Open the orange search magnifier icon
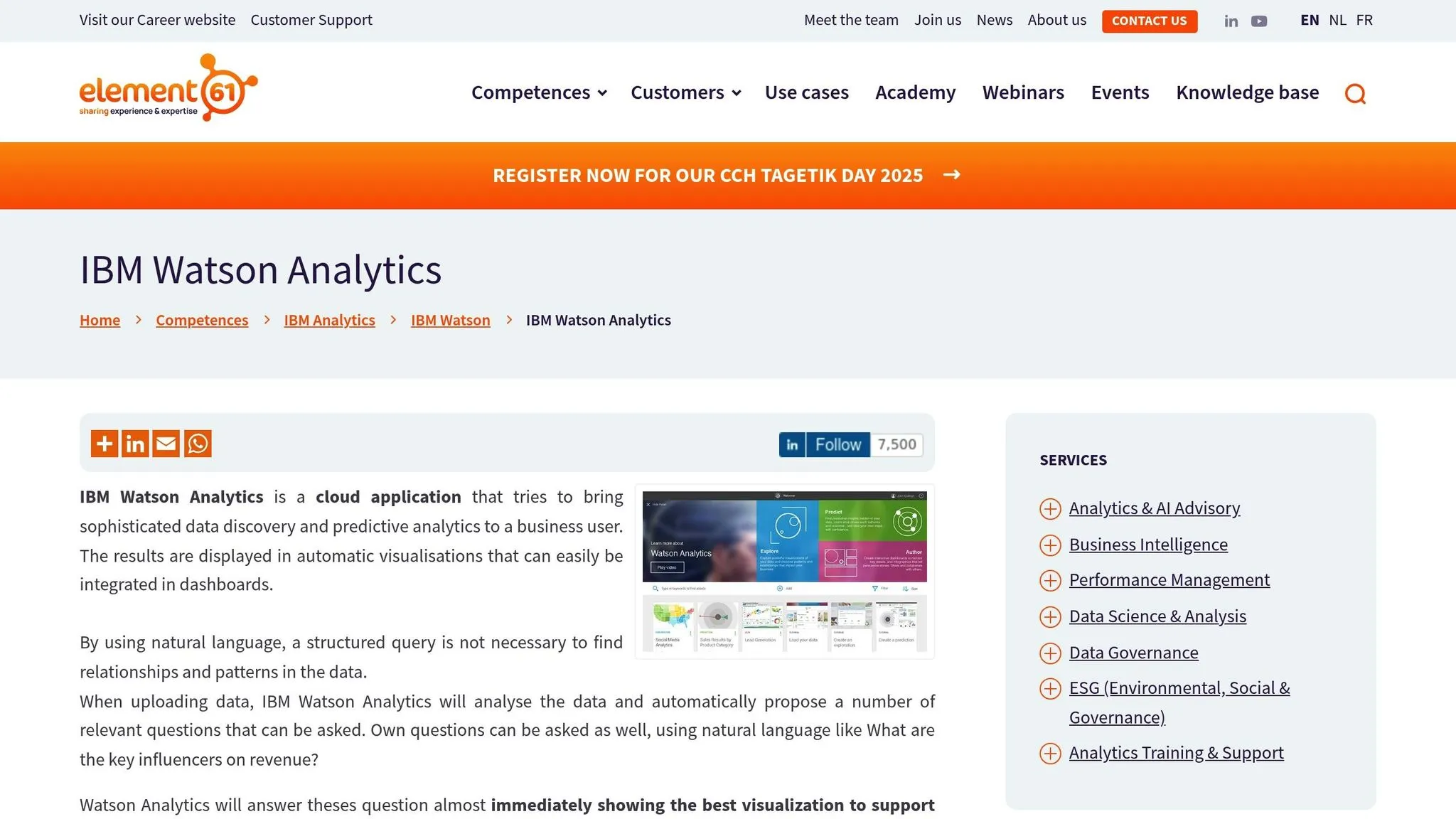The height and width of the screenshot is (819, 1456). [x=1355, y=93]
